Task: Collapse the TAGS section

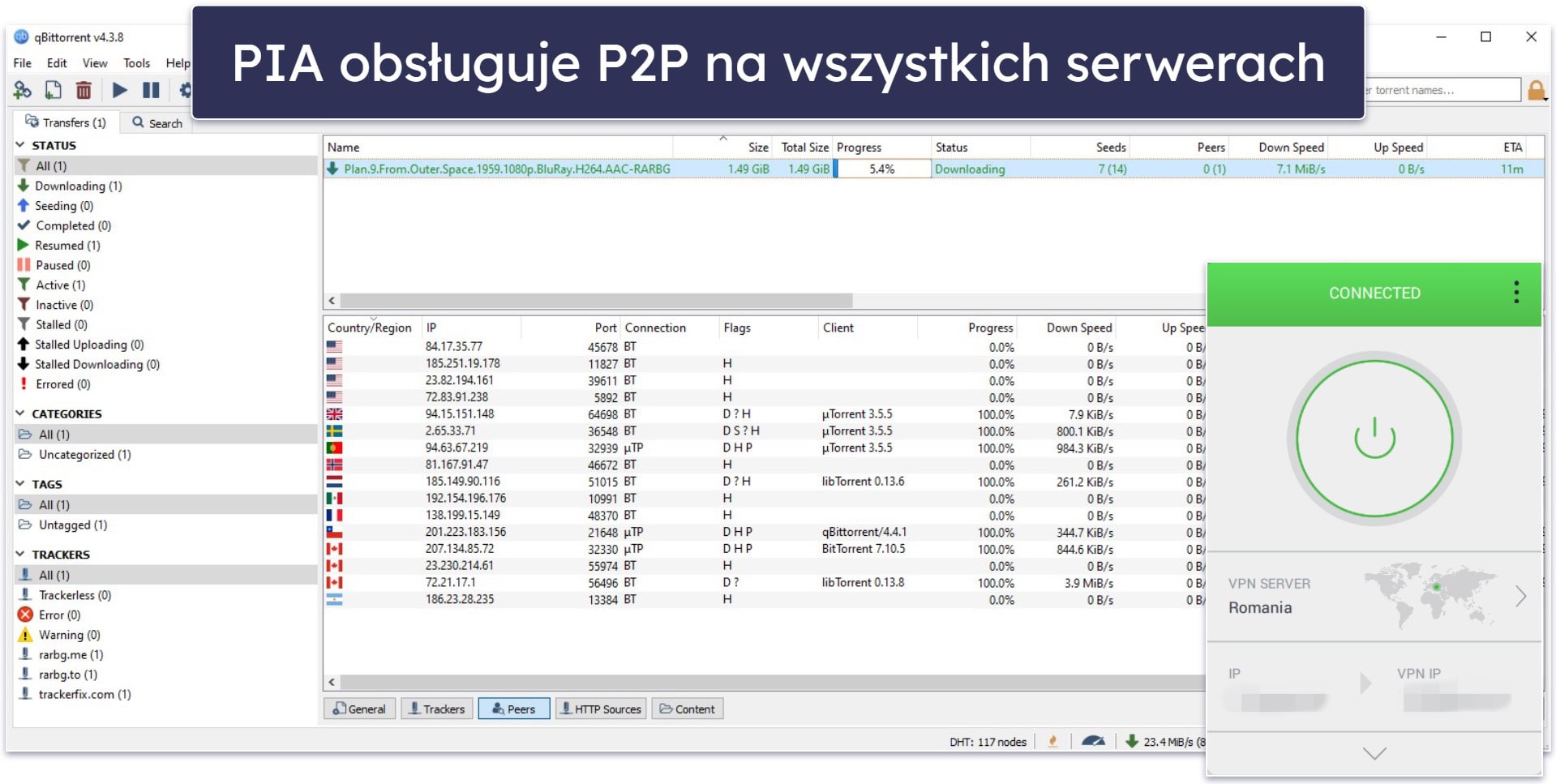Action: [20, 484]
